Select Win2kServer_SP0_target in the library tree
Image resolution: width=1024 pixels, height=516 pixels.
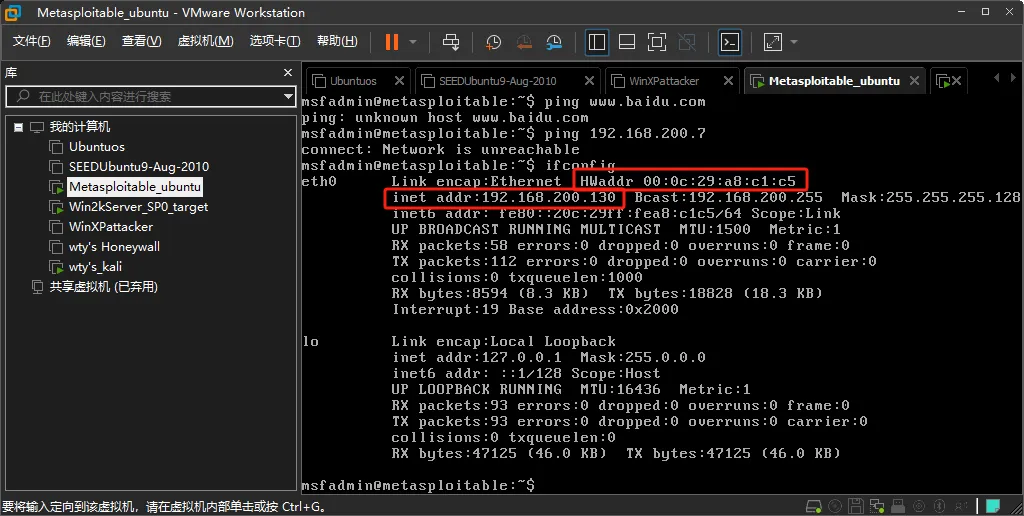tap(138, 207)
